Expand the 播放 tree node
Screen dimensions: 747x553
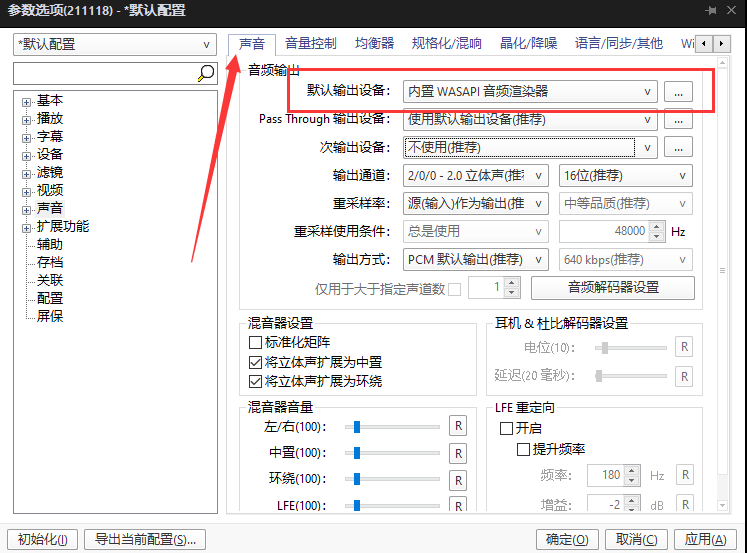coord(27,120)
